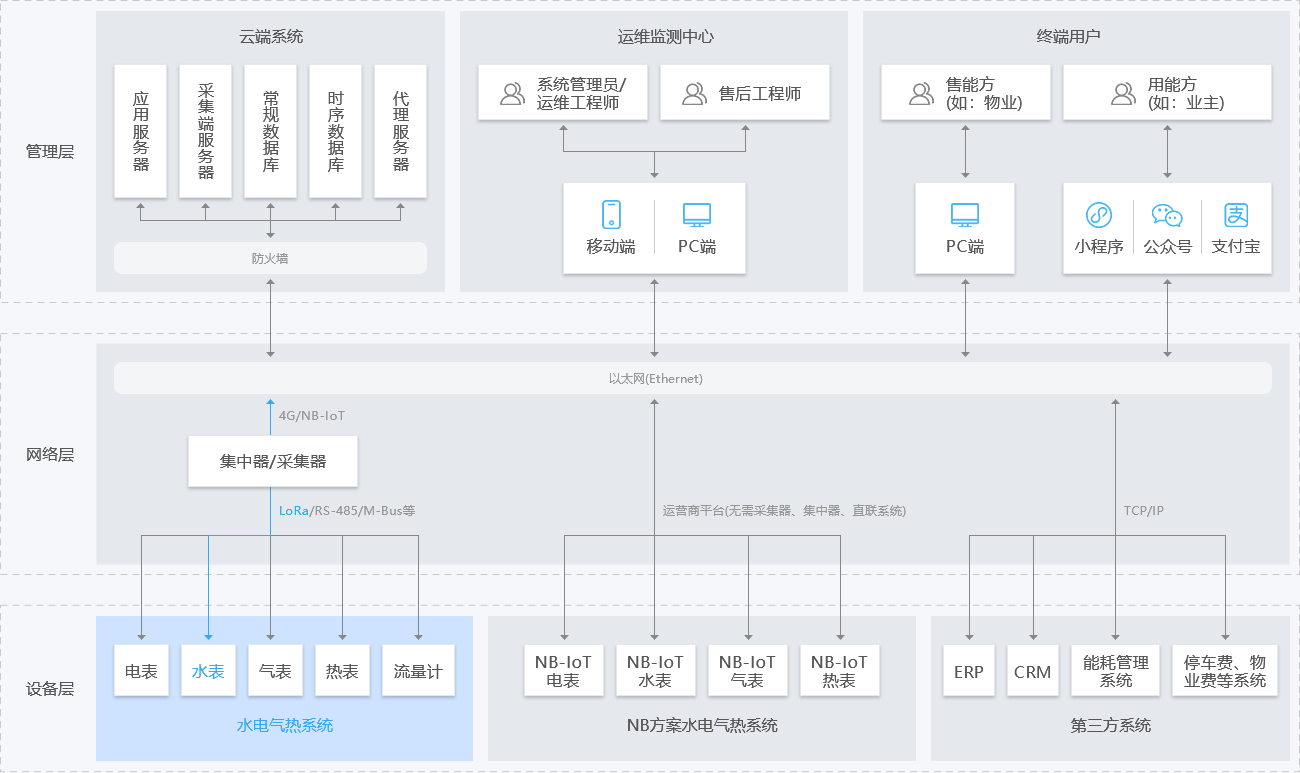This screenshot has width=1300, height=773.
Task: Select the 小程序 mini program icon
Action: [1099, 215]
